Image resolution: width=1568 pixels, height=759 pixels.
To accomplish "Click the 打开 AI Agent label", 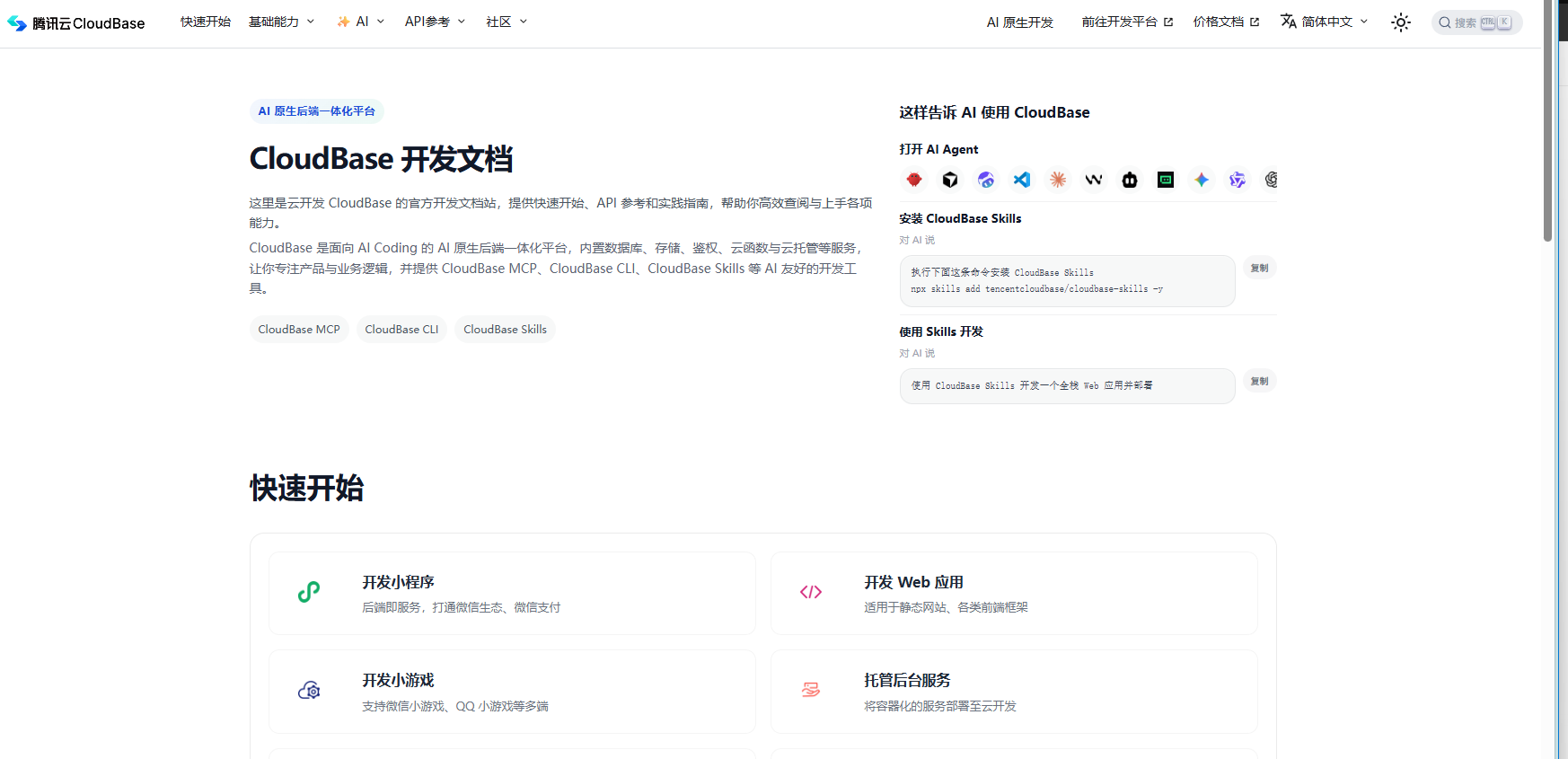I will tap(938, 149).
